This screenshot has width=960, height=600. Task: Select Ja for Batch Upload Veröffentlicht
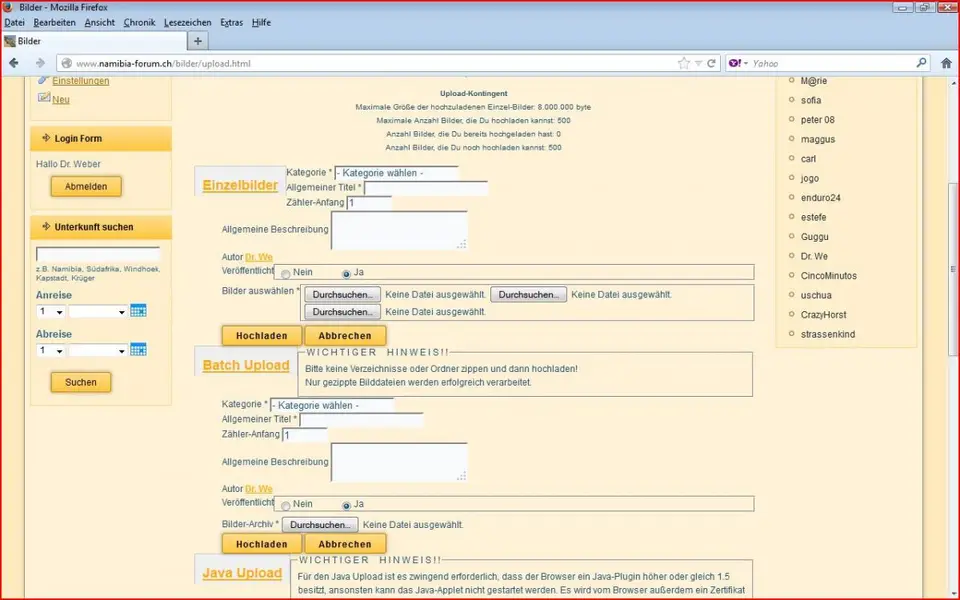347,506
